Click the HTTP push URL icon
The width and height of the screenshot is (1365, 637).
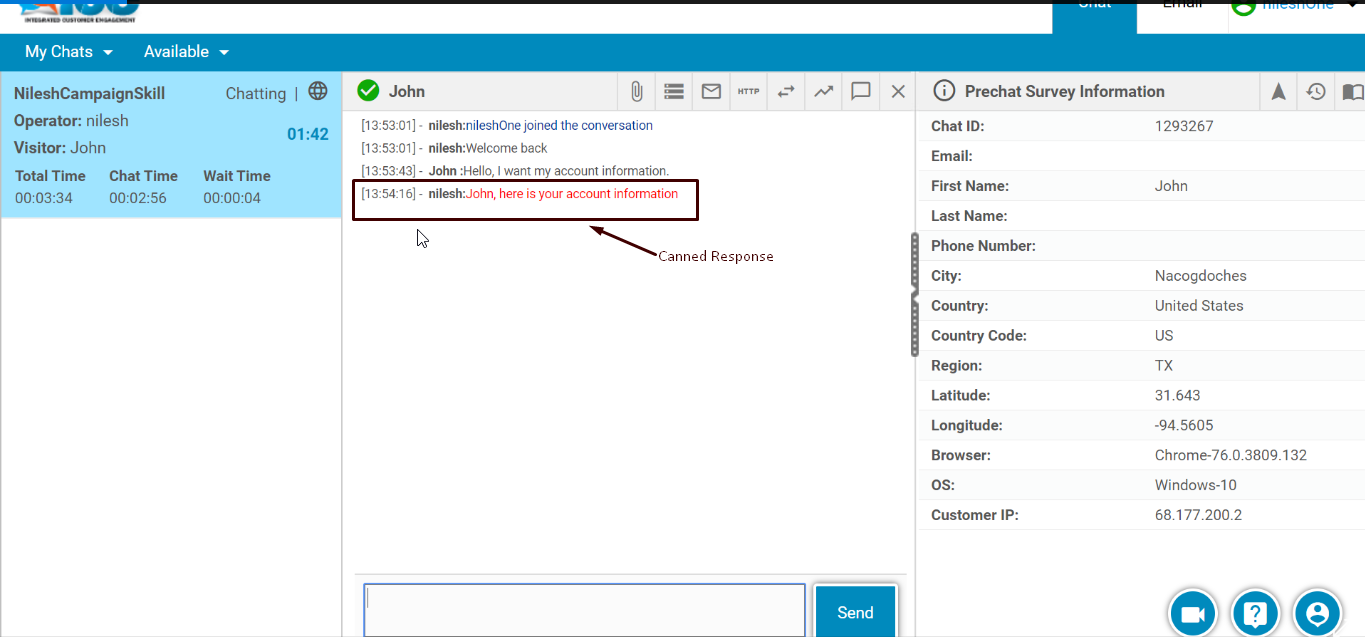[748, 92]
